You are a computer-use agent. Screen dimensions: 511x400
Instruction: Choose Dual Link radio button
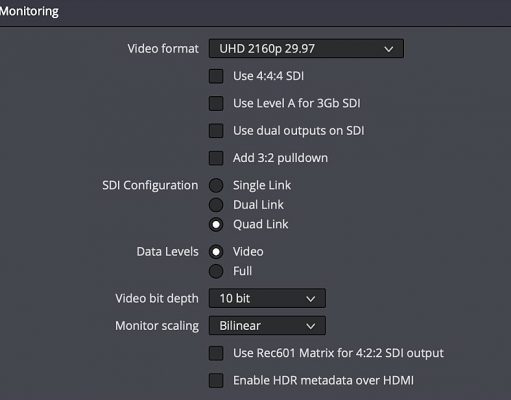click(x=216, y=205)
